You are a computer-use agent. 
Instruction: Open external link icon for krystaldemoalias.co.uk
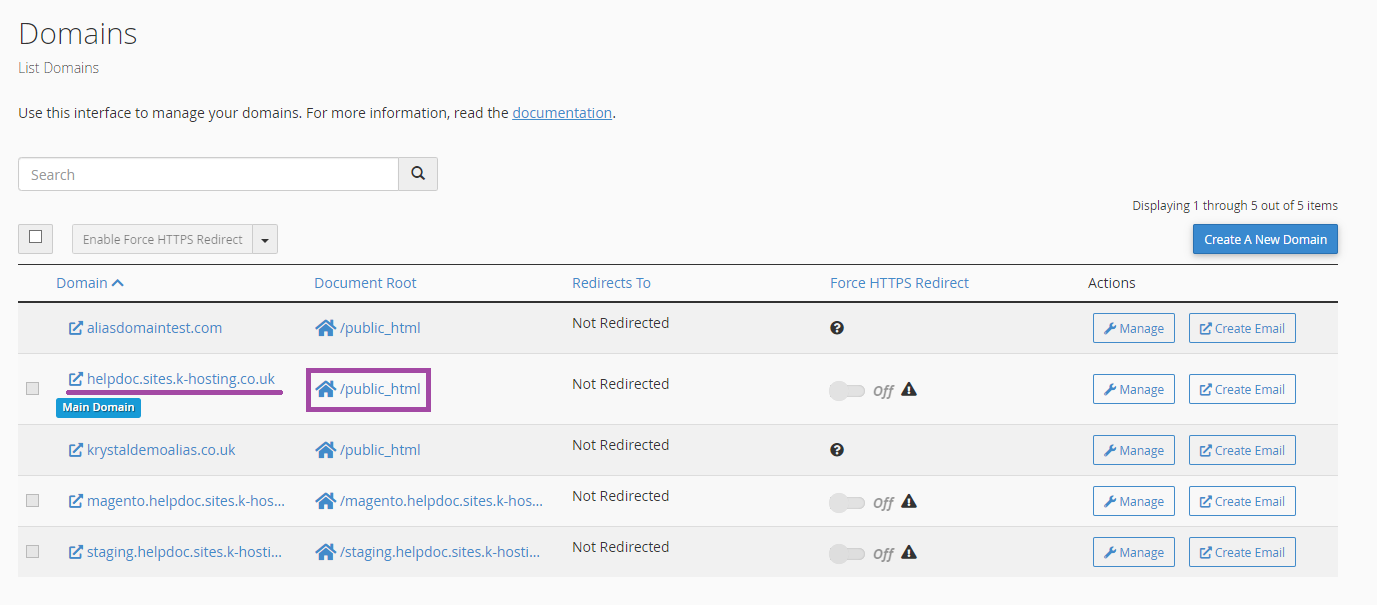pyautogui.click(x=75, y=450)
